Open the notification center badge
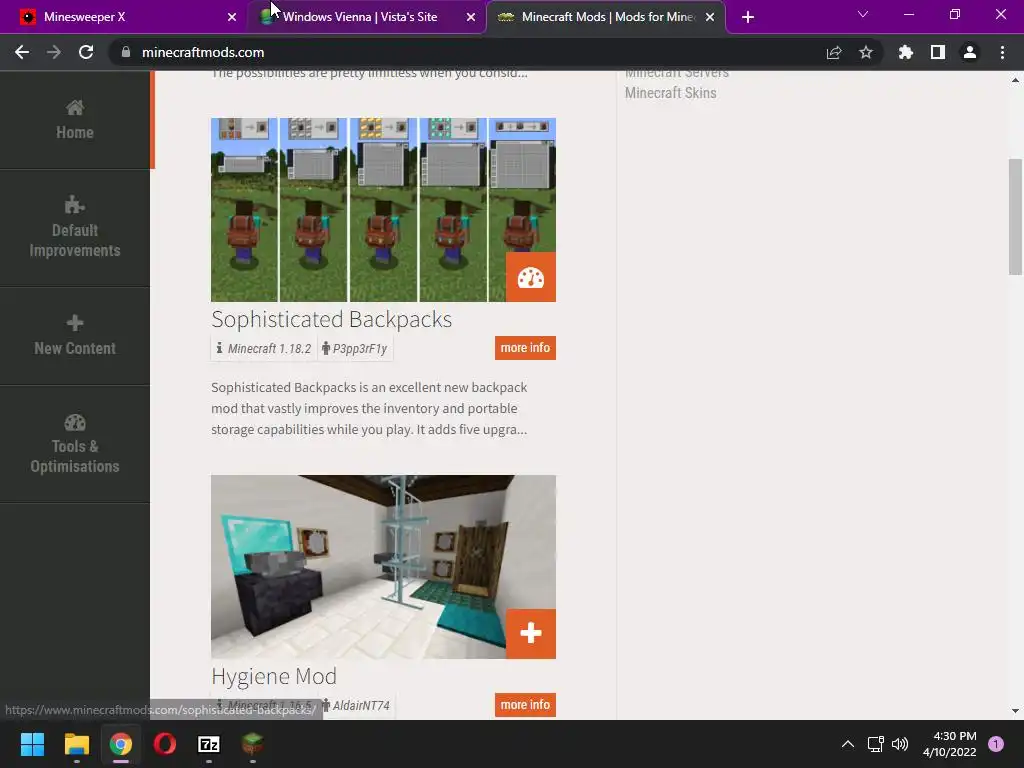The image size is (1024, 768). pyautogui.click(x=996, y=744)
